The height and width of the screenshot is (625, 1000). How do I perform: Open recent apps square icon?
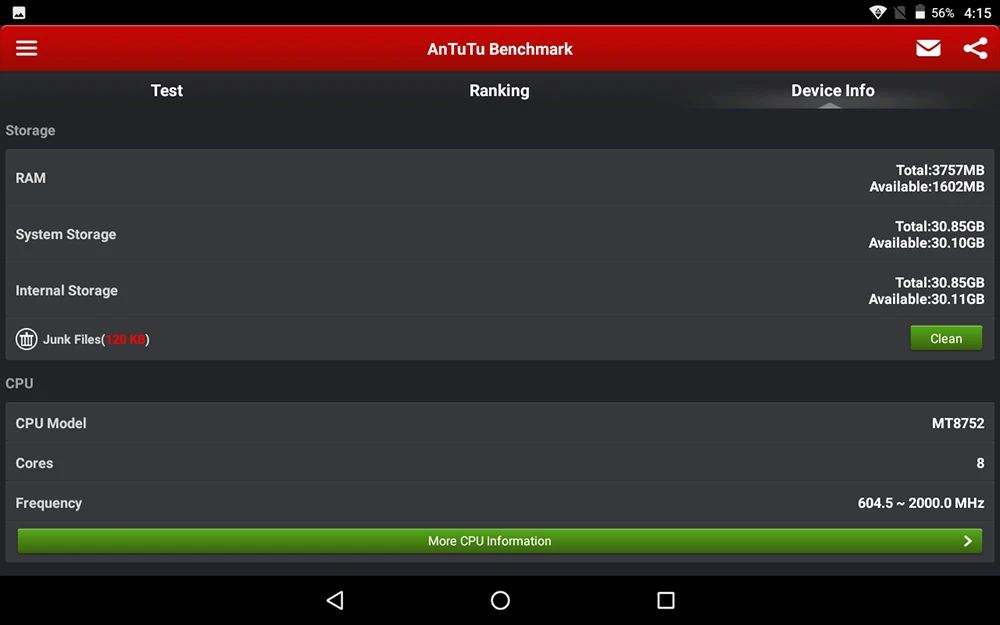666,600
